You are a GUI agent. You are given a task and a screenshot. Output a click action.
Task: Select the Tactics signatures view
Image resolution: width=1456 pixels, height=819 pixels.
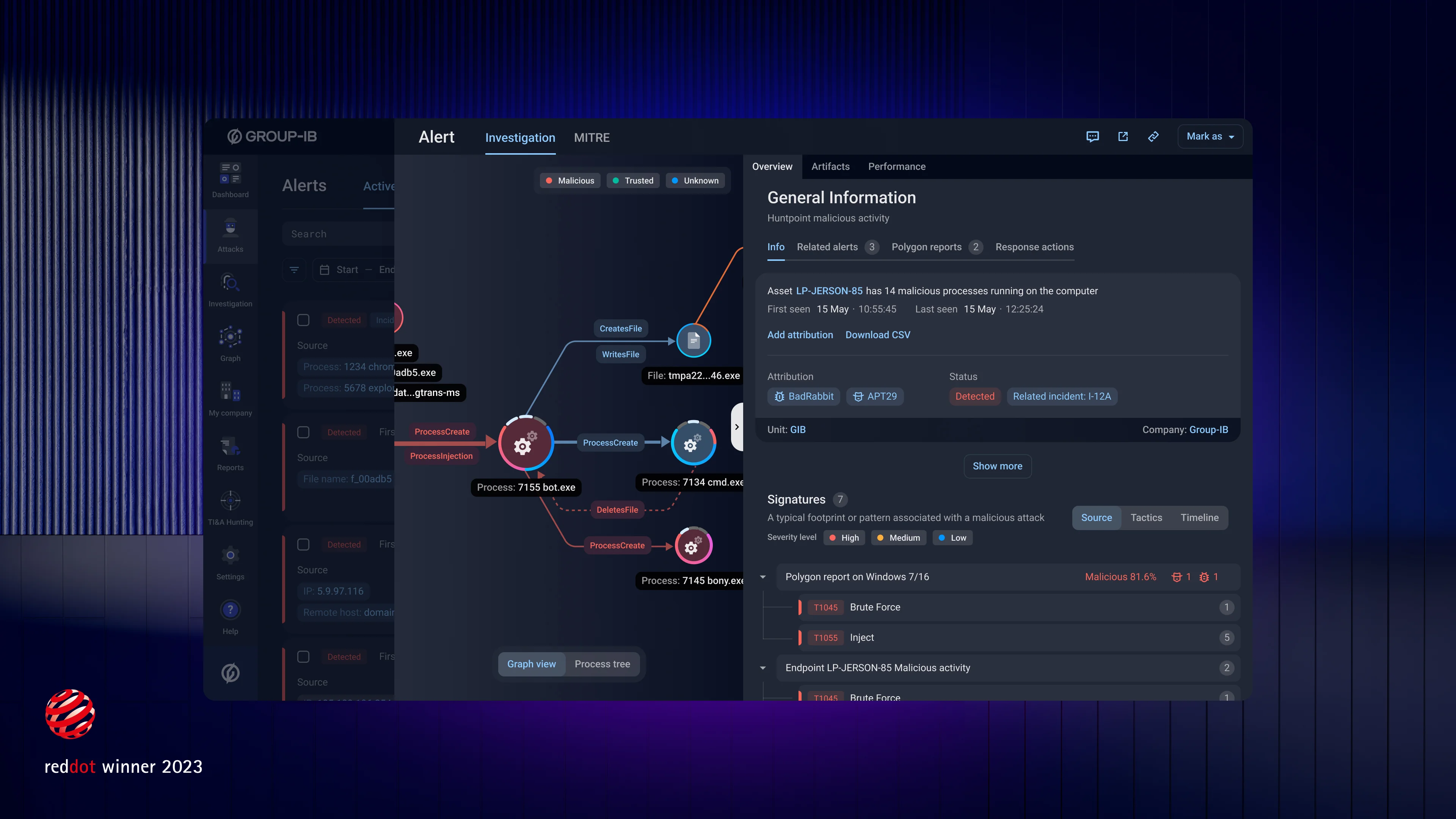pyautogui.click(x=1146, y=518)
